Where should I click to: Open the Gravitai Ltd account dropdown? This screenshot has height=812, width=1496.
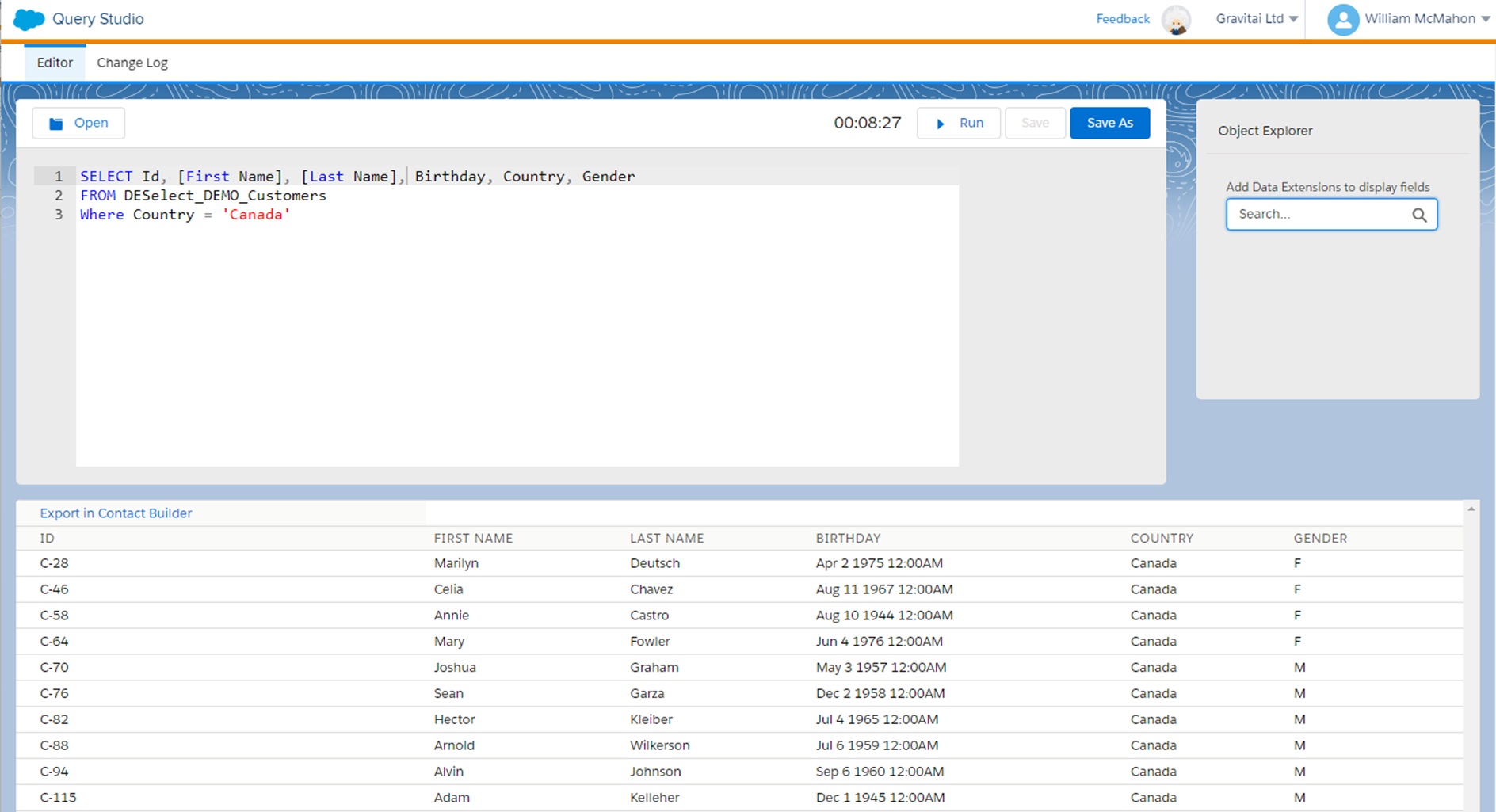point(1256,18)
